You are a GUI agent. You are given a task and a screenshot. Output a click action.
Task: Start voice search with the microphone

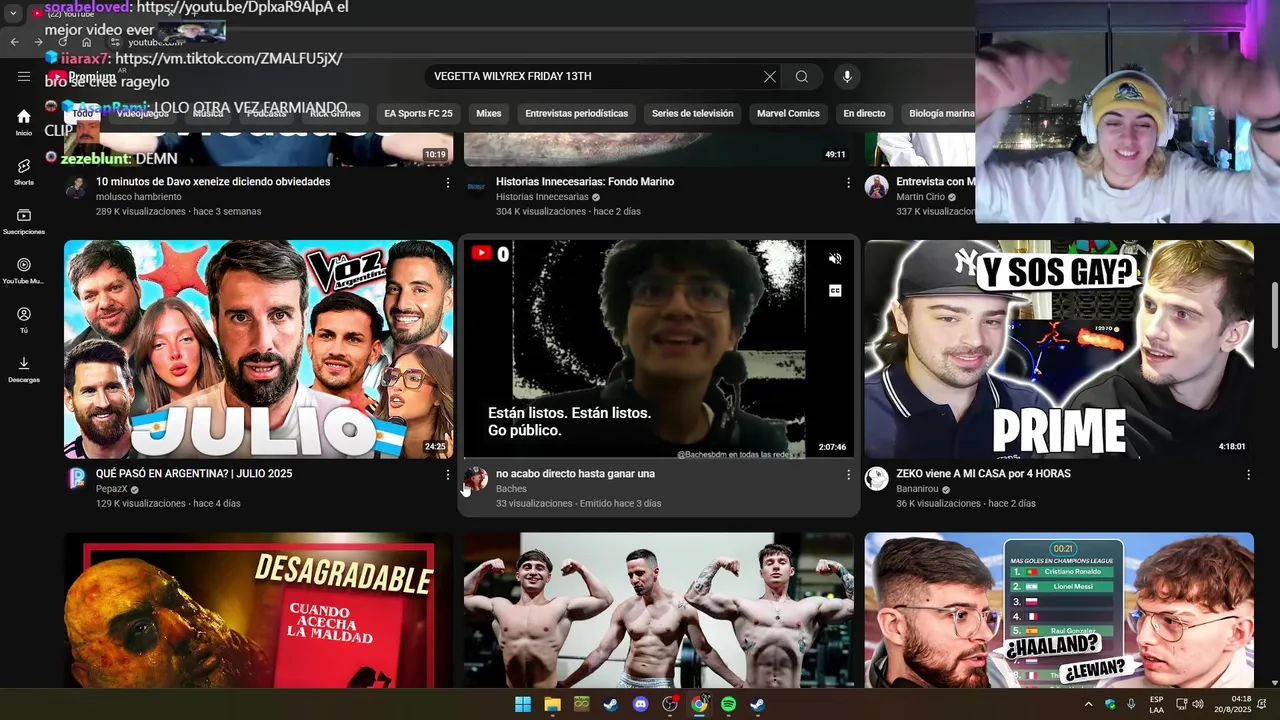click(x=847, y=77)
